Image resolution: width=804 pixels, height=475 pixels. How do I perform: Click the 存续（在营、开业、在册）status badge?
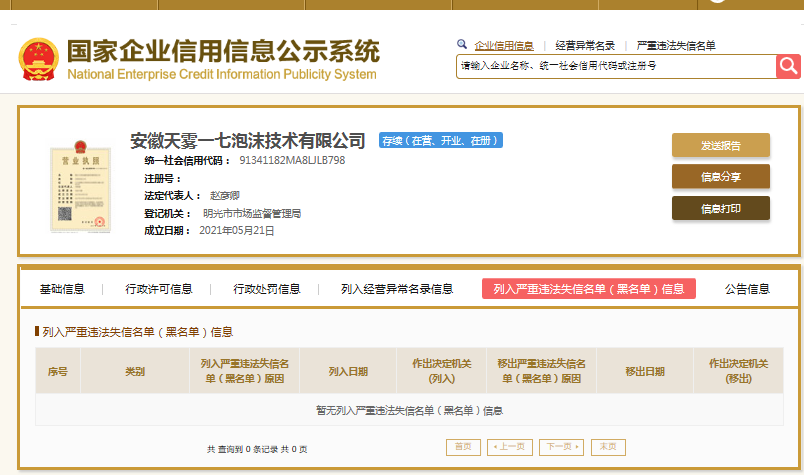(x=440, y=141)
